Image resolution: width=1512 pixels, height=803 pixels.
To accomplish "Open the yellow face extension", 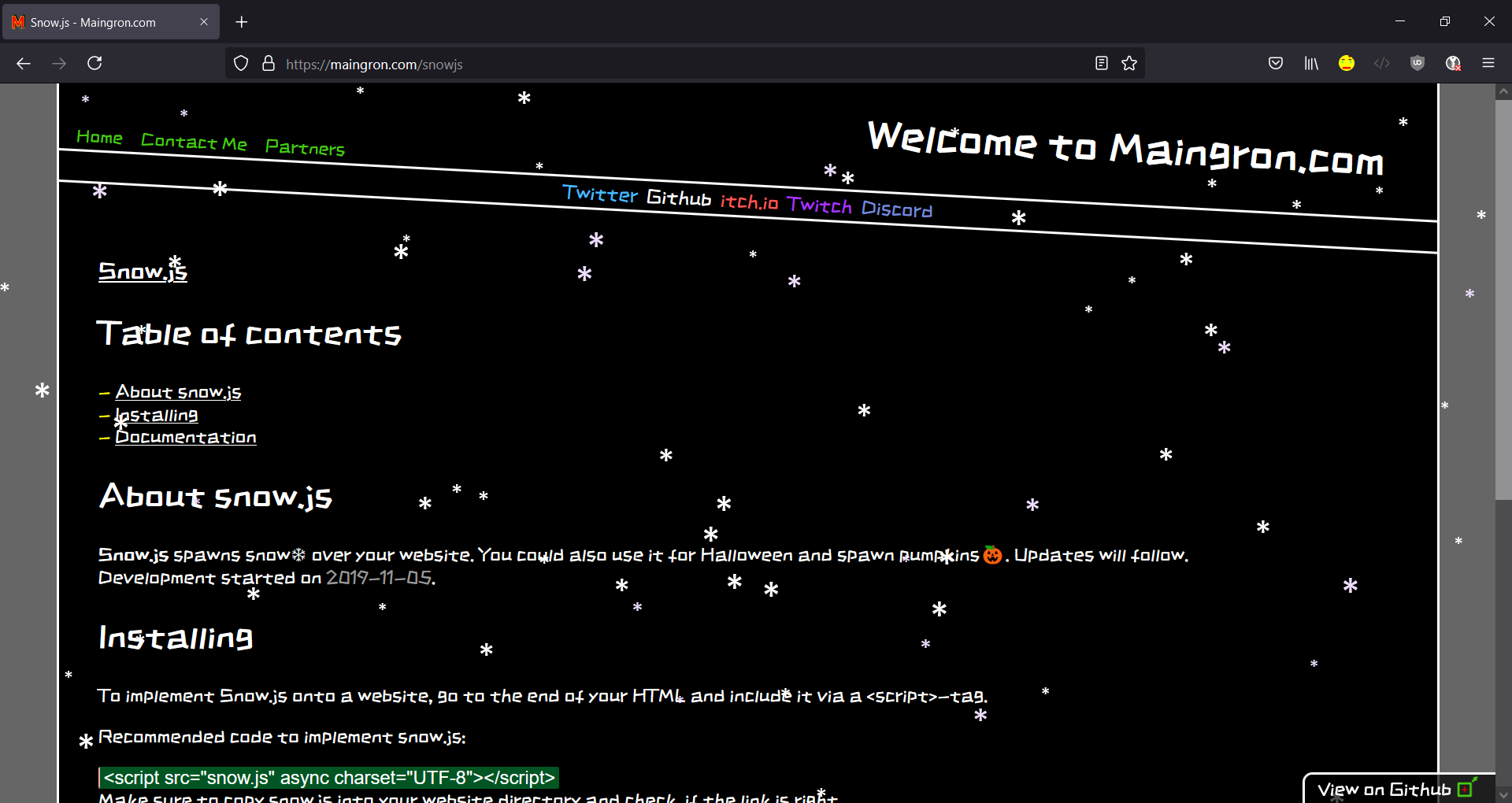I will point(1347,64).
